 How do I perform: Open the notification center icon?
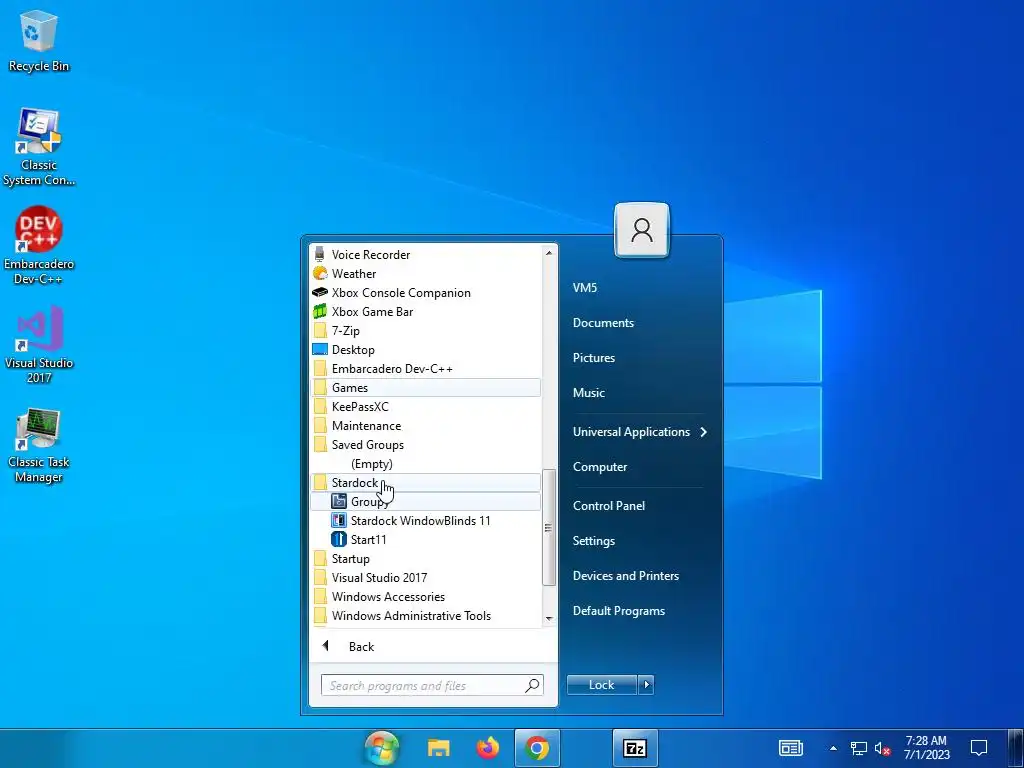point(979,748)
